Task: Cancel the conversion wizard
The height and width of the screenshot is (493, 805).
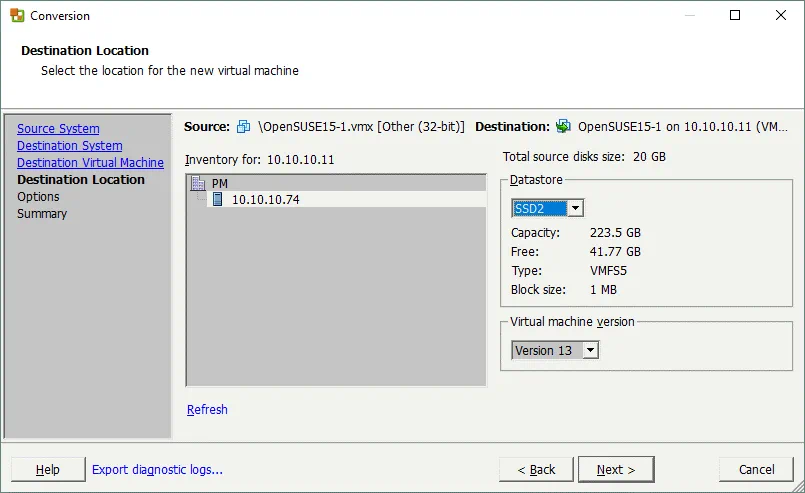Action: pos(756,469)
